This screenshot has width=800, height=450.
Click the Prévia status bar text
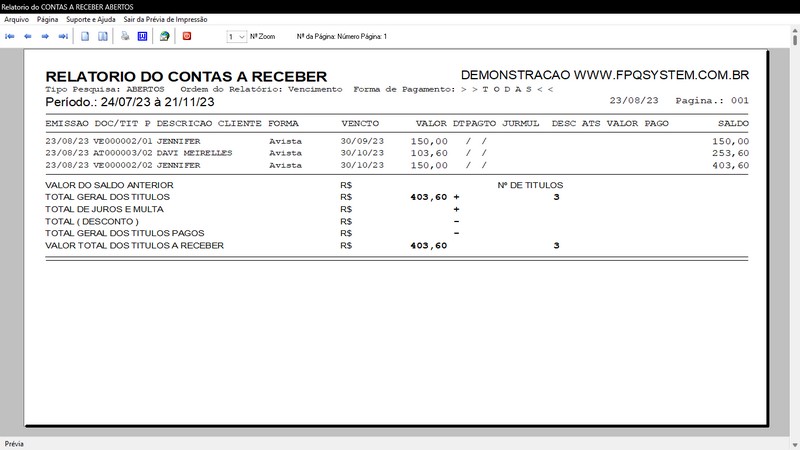click(x=14, y=444)
